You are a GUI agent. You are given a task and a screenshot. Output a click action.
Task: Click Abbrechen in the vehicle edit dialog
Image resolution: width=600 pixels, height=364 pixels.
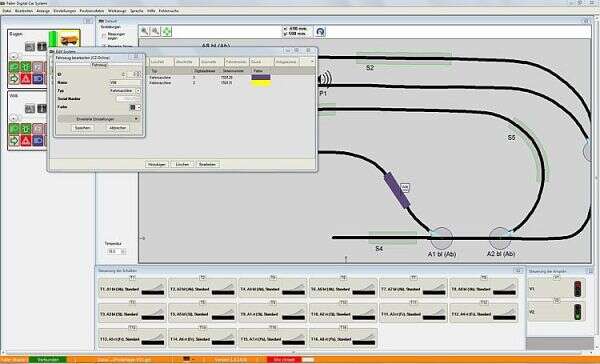tap(117, 128)
